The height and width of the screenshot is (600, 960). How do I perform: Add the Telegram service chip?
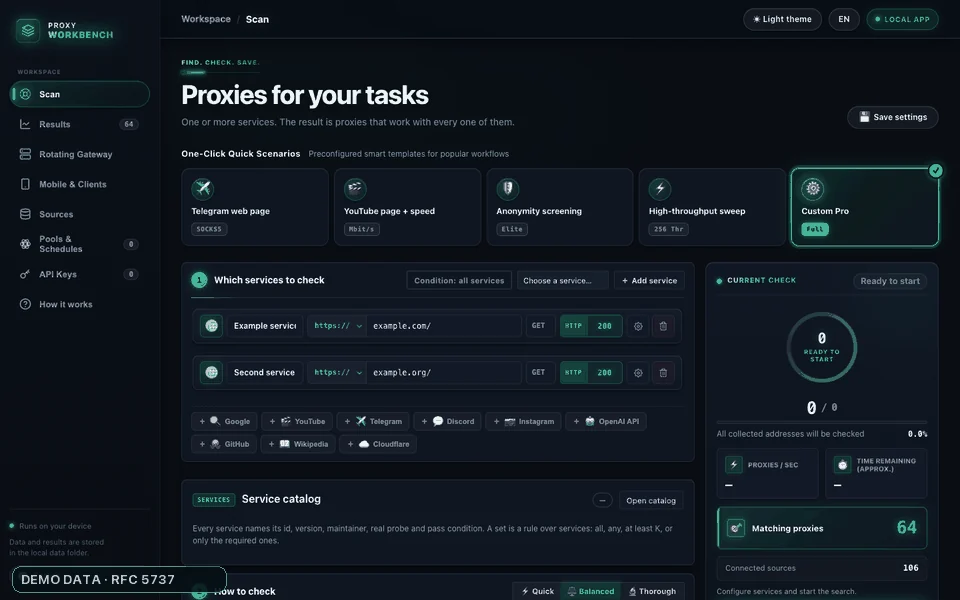(x=373, y=421)
